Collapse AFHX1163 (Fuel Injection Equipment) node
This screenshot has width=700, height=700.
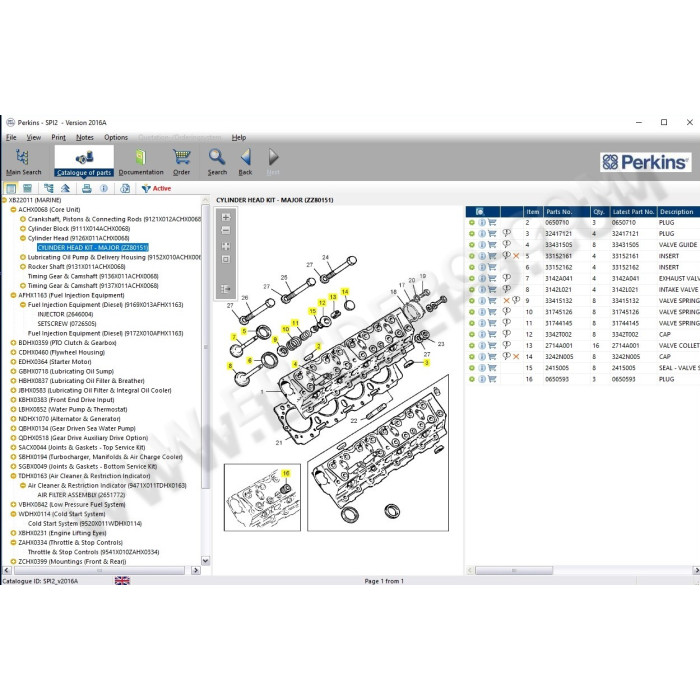(13, 295)
